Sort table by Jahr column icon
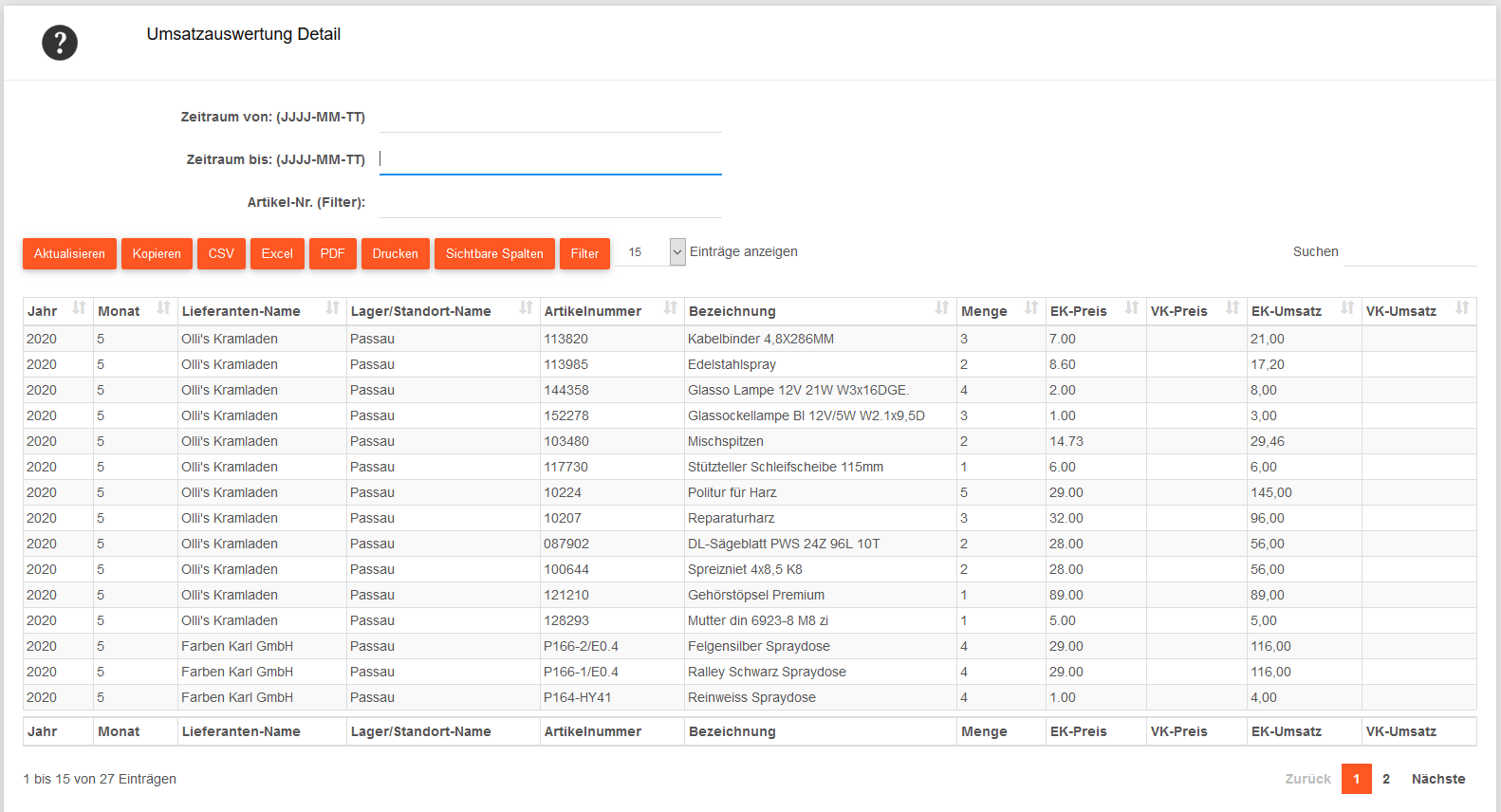This screenshot has height=812, width=1501. click(79, 308)
